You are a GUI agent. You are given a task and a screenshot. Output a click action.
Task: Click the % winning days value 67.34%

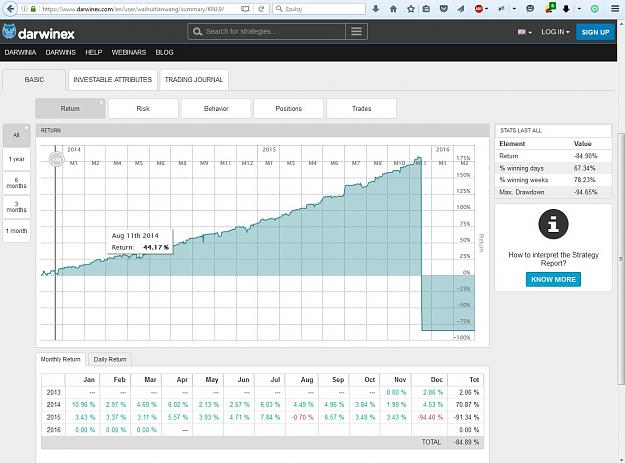(584, 168)
